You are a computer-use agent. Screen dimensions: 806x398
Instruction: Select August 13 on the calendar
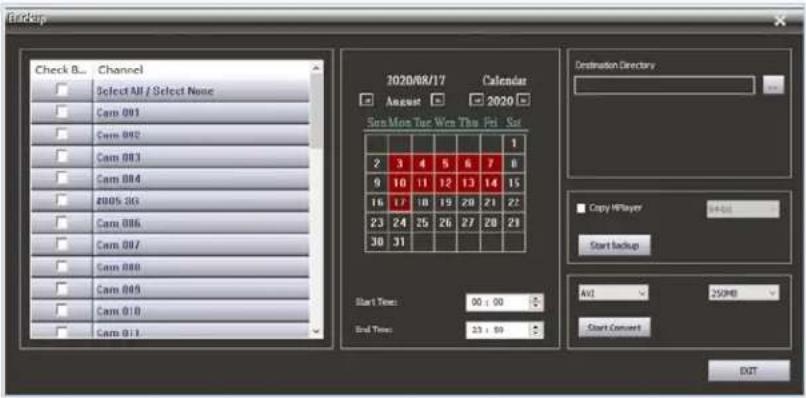pos(468,183)
